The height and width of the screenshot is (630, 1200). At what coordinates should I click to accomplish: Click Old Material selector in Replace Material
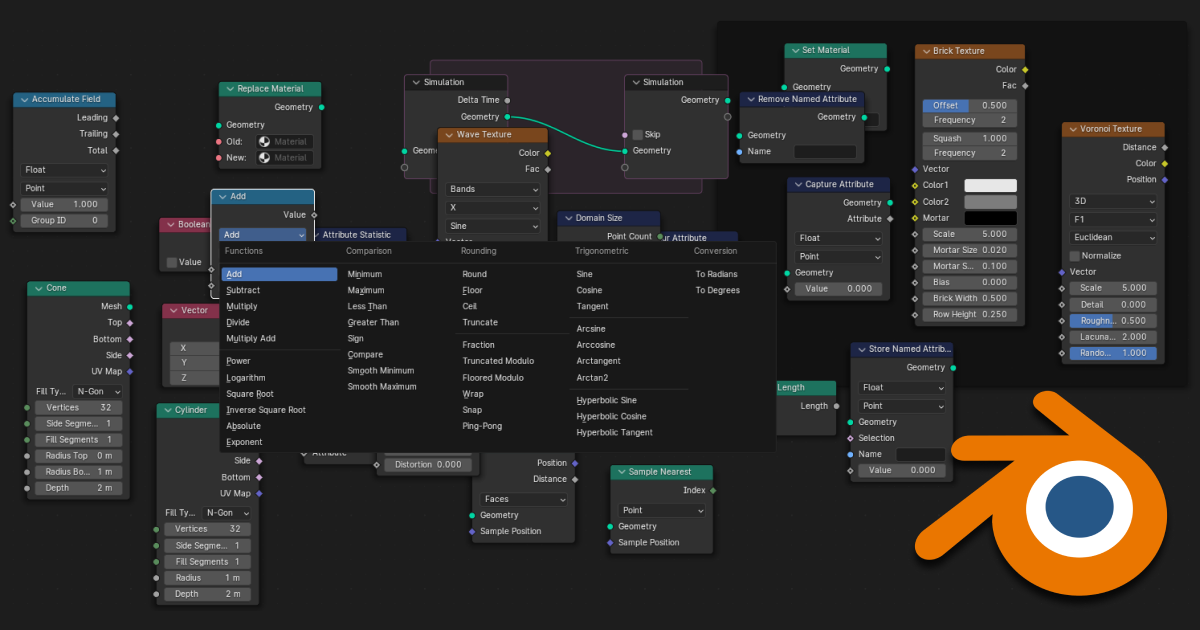click(284, 142)
